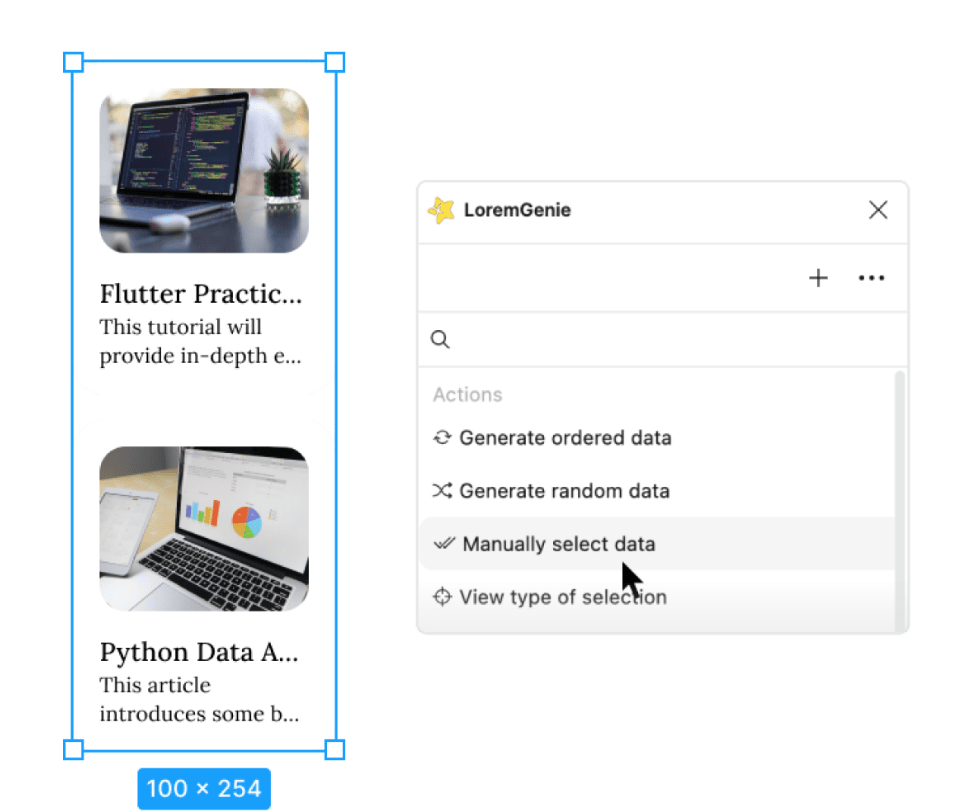Screen dimensions: 980x812
Task: Click the magnifying glass search icon
Action: [x=440, y=339]
